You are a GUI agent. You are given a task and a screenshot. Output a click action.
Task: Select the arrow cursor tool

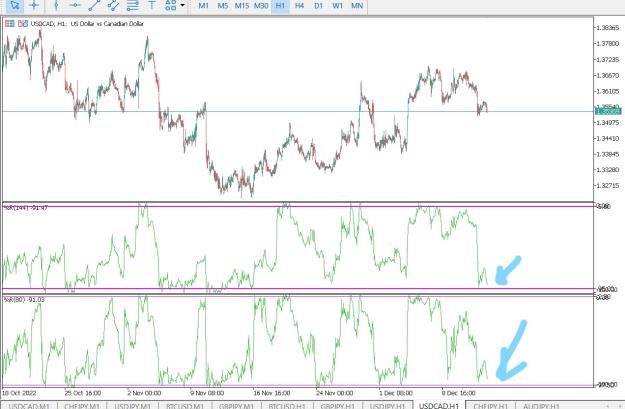click(15, 6)
